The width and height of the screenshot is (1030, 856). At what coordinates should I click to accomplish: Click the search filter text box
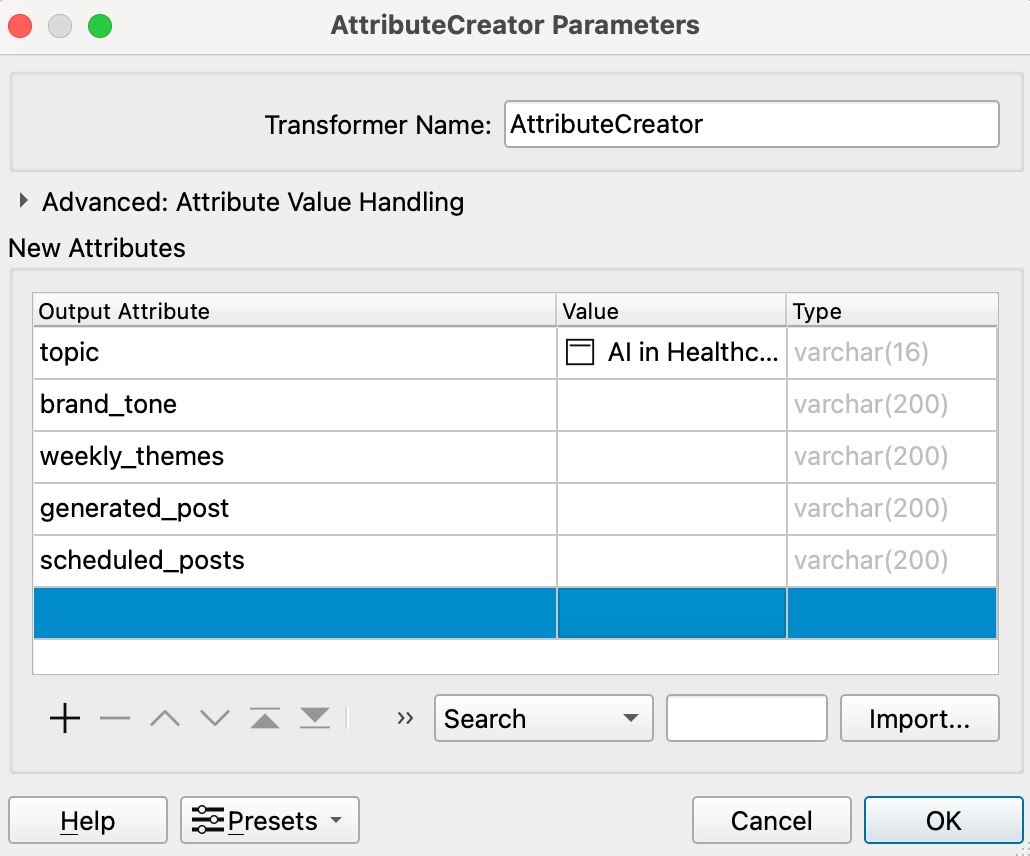tap(746, 718)
